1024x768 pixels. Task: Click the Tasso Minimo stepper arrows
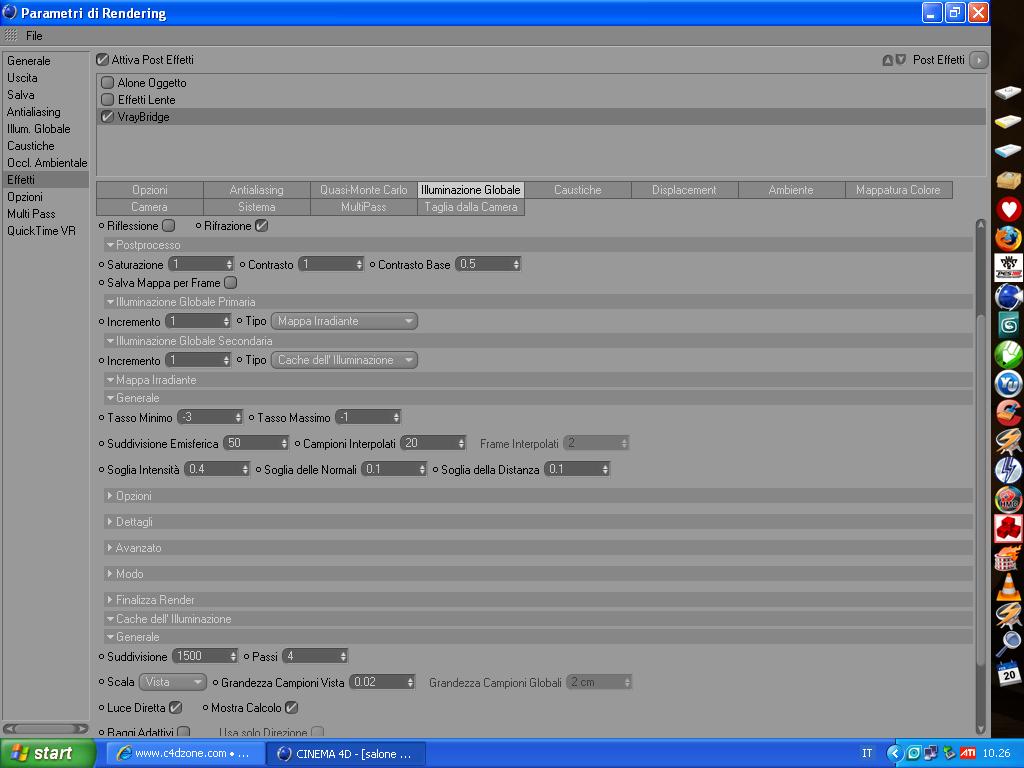(238, 417)
